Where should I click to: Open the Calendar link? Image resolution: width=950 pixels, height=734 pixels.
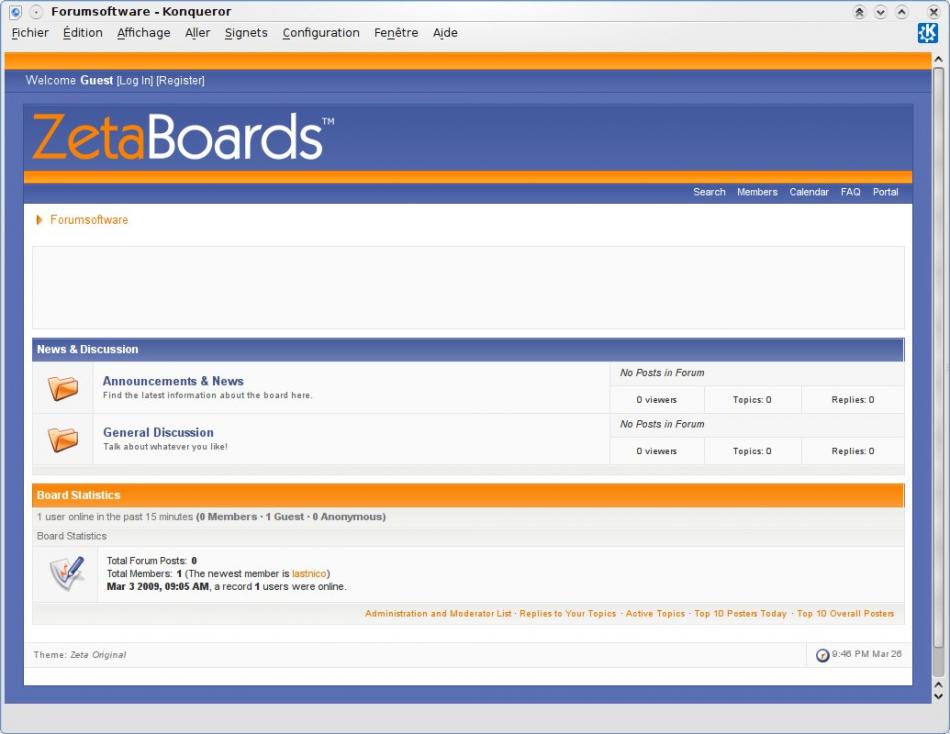[809, 192]
